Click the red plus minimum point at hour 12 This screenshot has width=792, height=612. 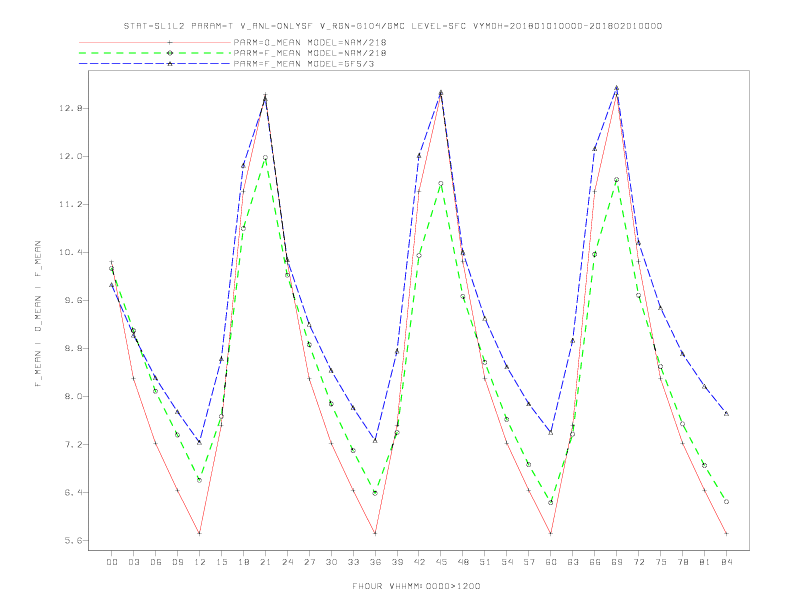point(200,533)
